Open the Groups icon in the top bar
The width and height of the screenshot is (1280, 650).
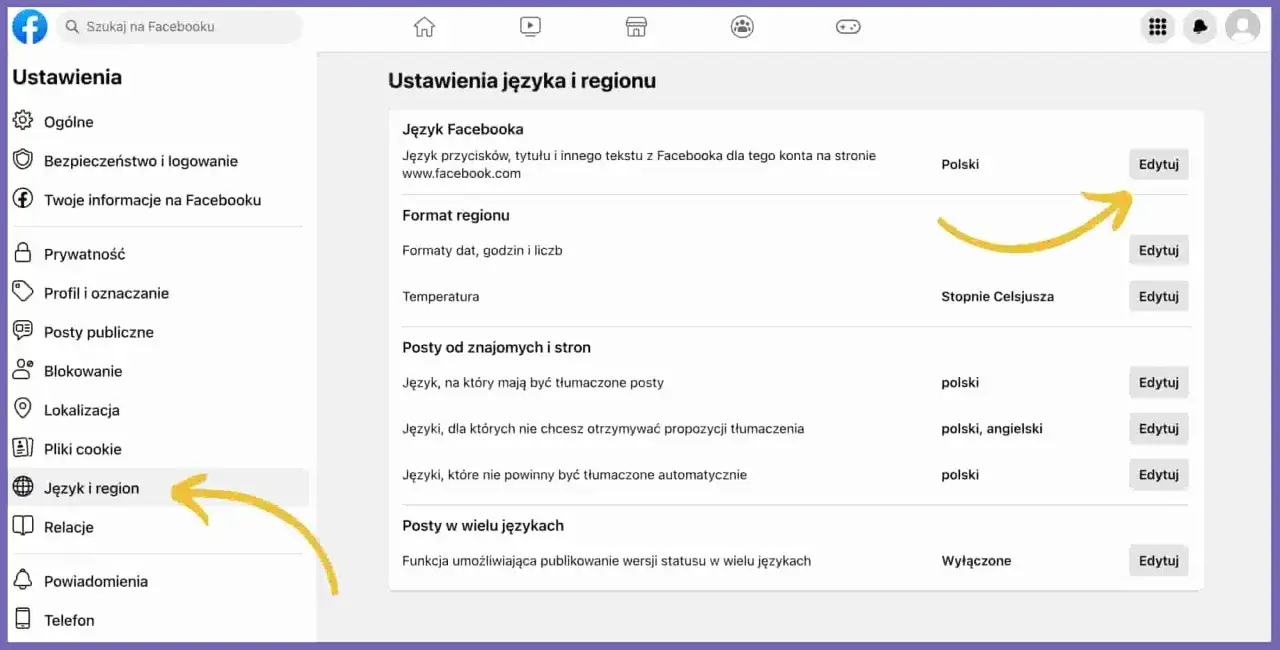pos(742,27)
